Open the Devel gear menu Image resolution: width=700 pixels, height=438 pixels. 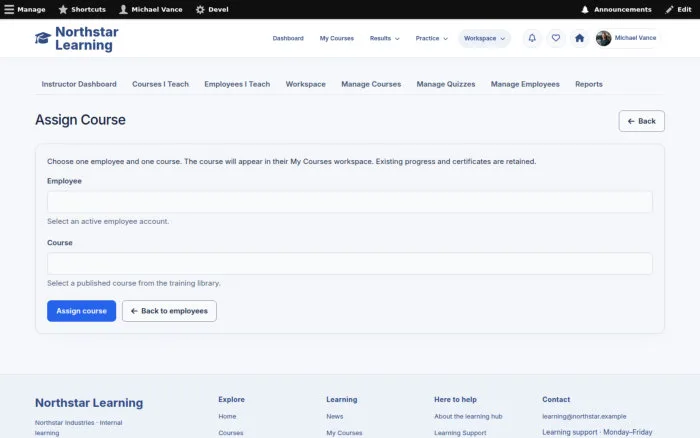(x=212, y=9)
